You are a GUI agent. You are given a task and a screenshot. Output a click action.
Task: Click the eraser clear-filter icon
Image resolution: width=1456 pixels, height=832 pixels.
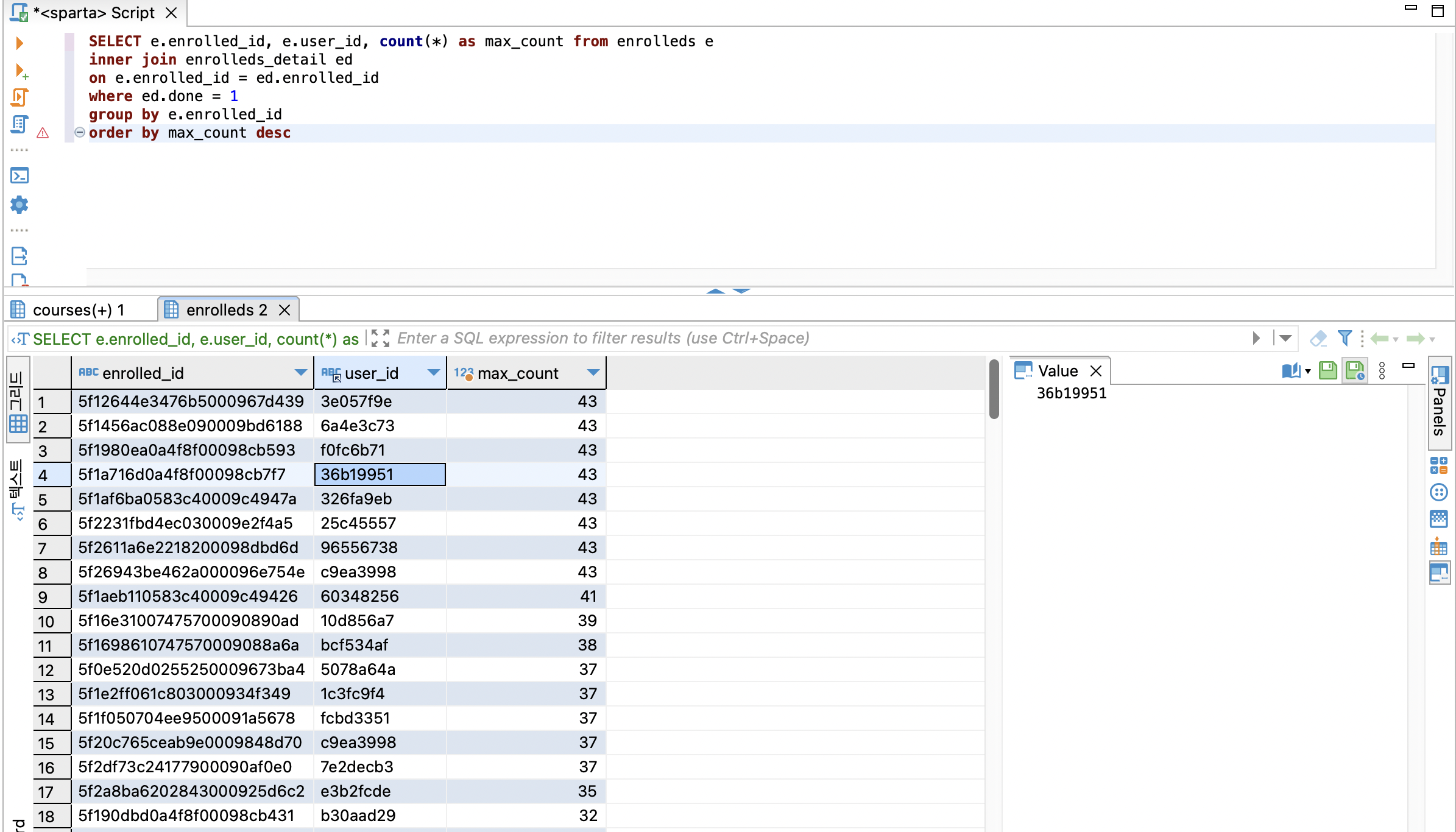1318,338
